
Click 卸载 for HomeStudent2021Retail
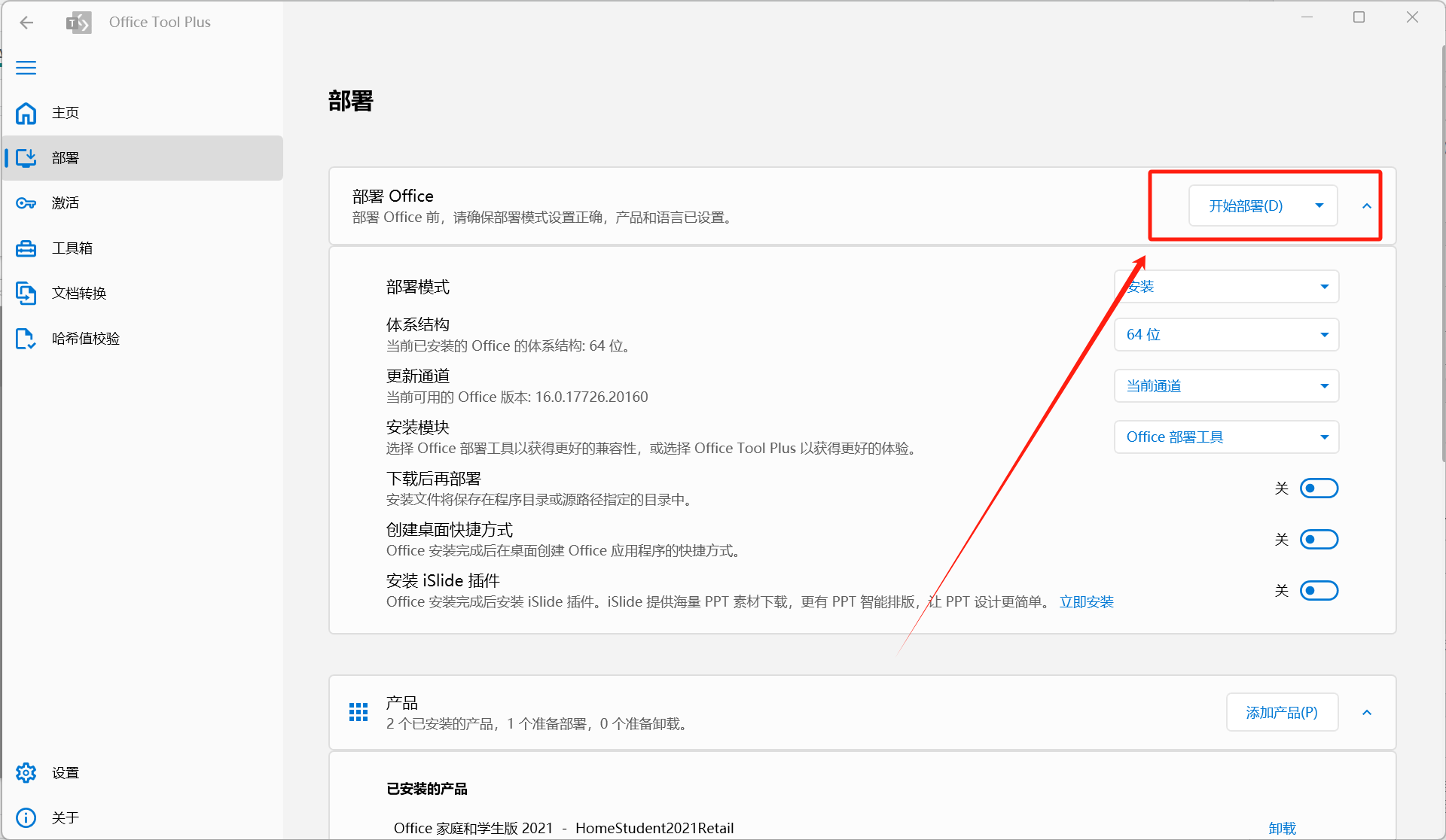(x=1282, y=828)
